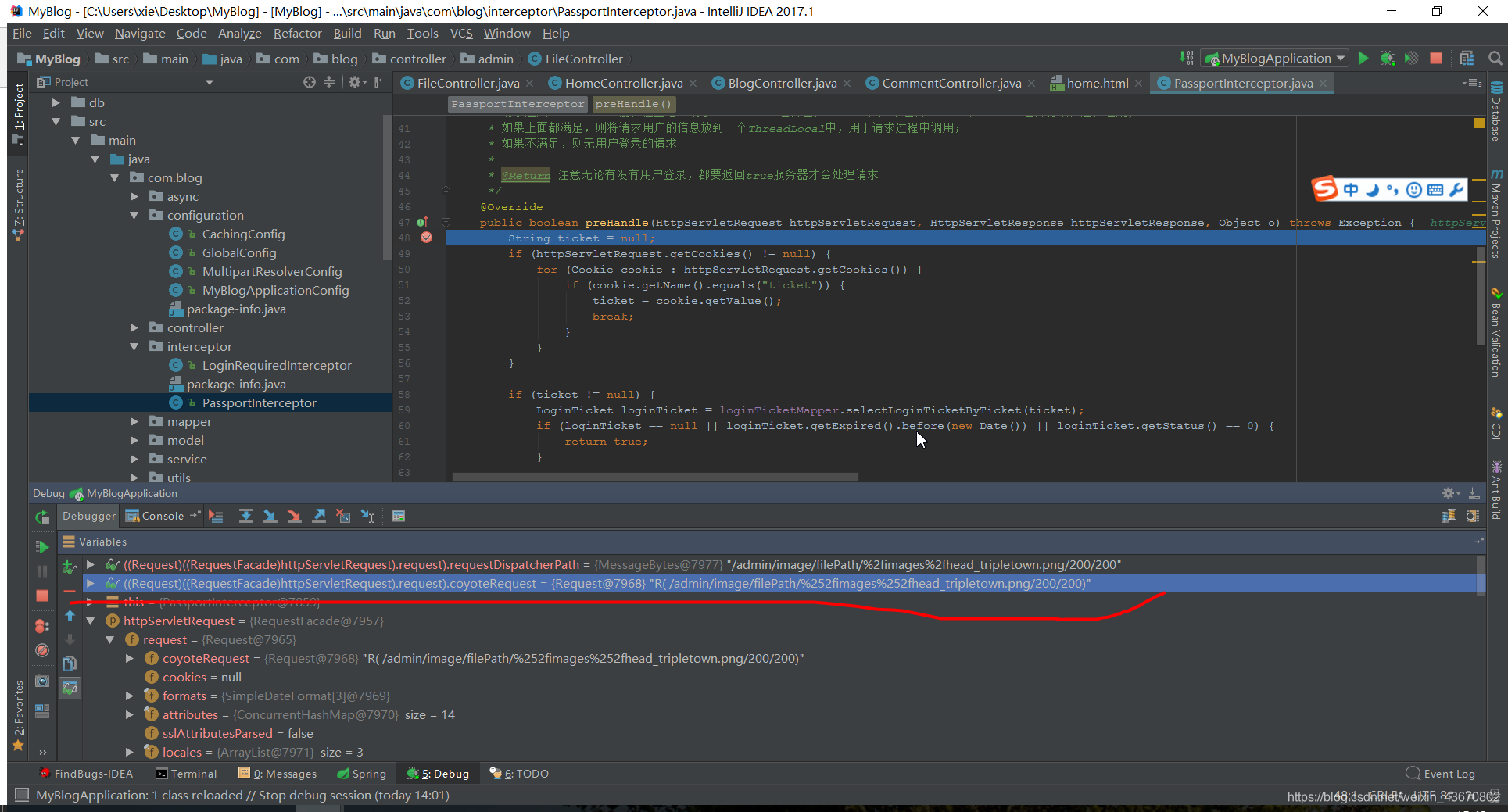Click Drop Frame icon in debugger toolbar
The width and height of the screenshot is (1508, 812).
coord(343,516)
